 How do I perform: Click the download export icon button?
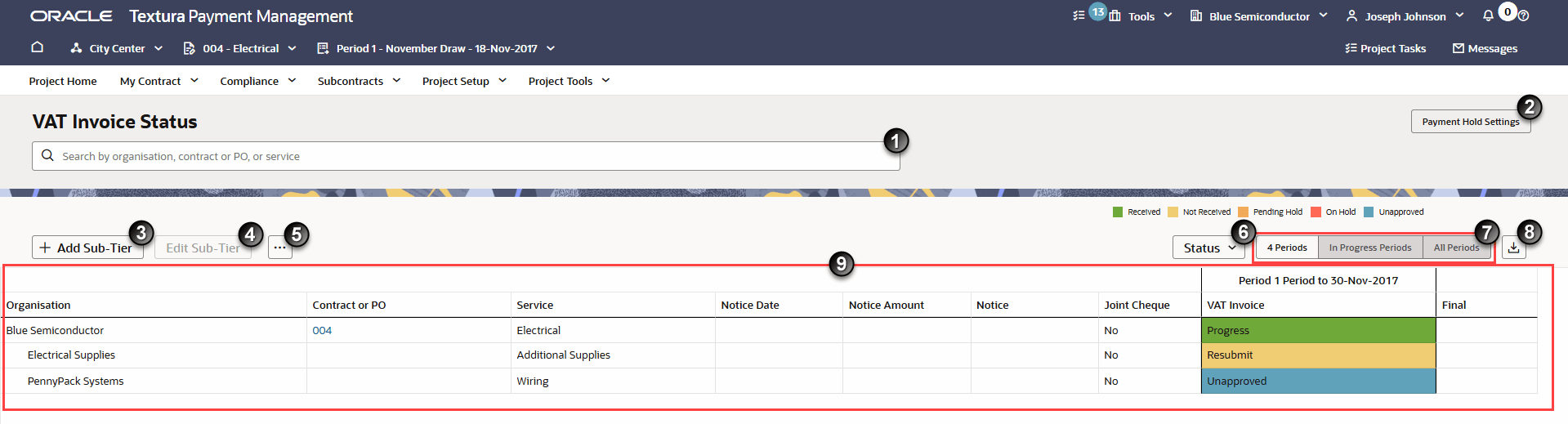[x=1513, y=248]
